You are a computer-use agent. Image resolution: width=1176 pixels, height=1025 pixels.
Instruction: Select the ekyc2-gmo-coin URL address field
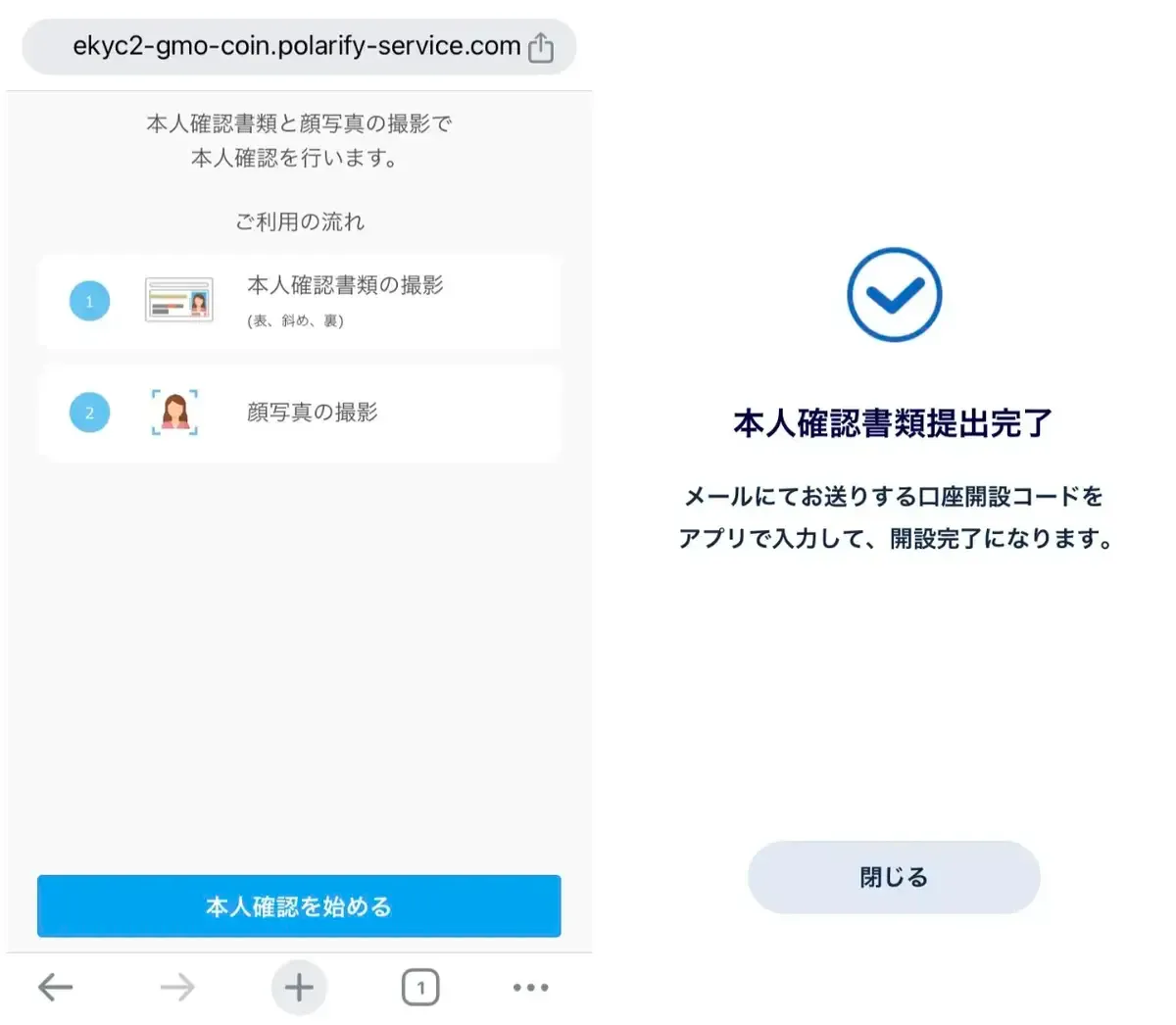[x=299, y=46]
